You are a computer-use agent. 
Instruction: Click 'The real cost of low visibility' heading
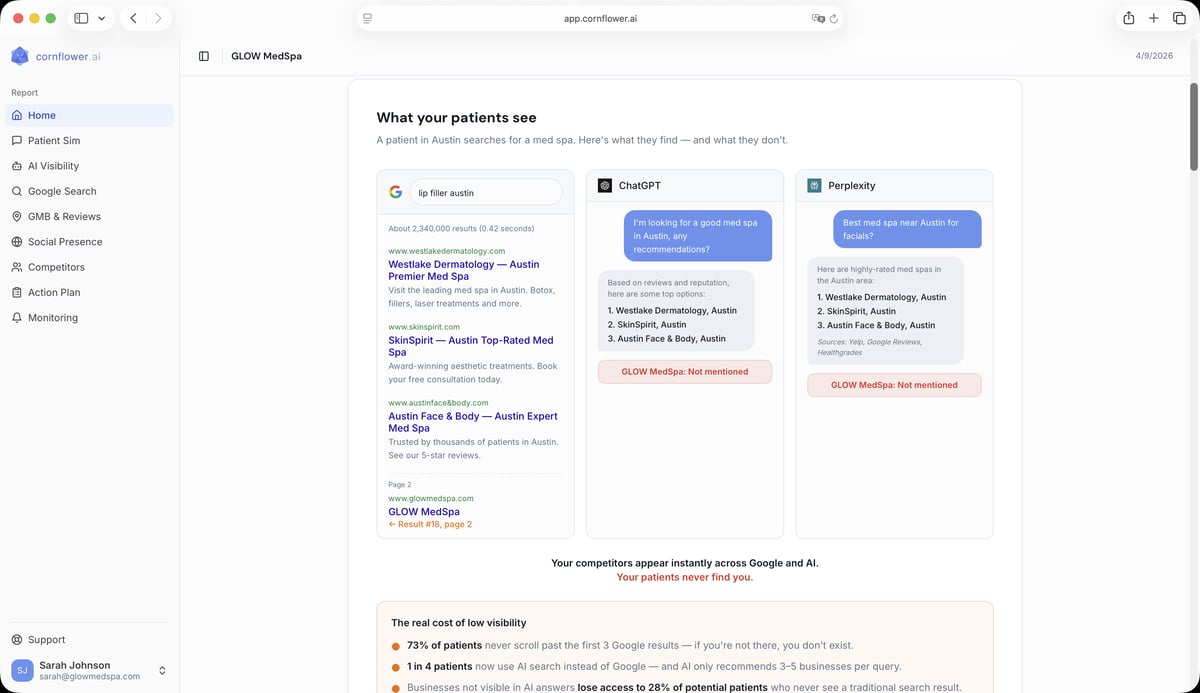coord(459,623)
